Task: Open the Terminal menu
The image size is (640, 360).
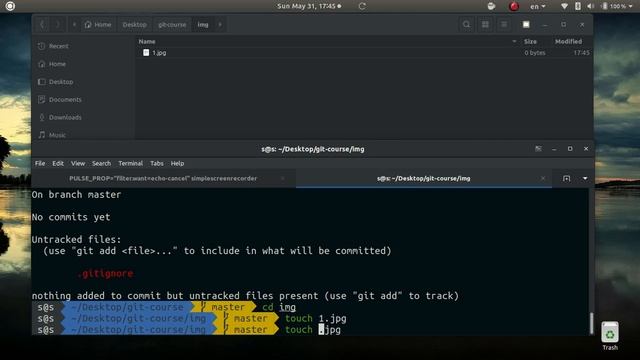Action: pyautogui.click(x=131, y=163)
